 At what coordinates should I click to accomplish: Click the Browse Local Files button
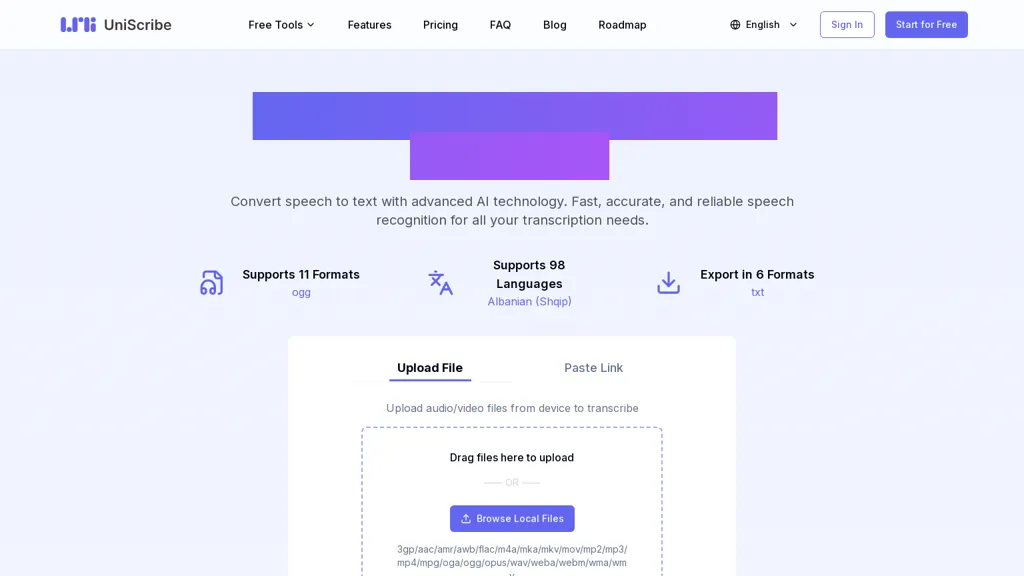512,519
